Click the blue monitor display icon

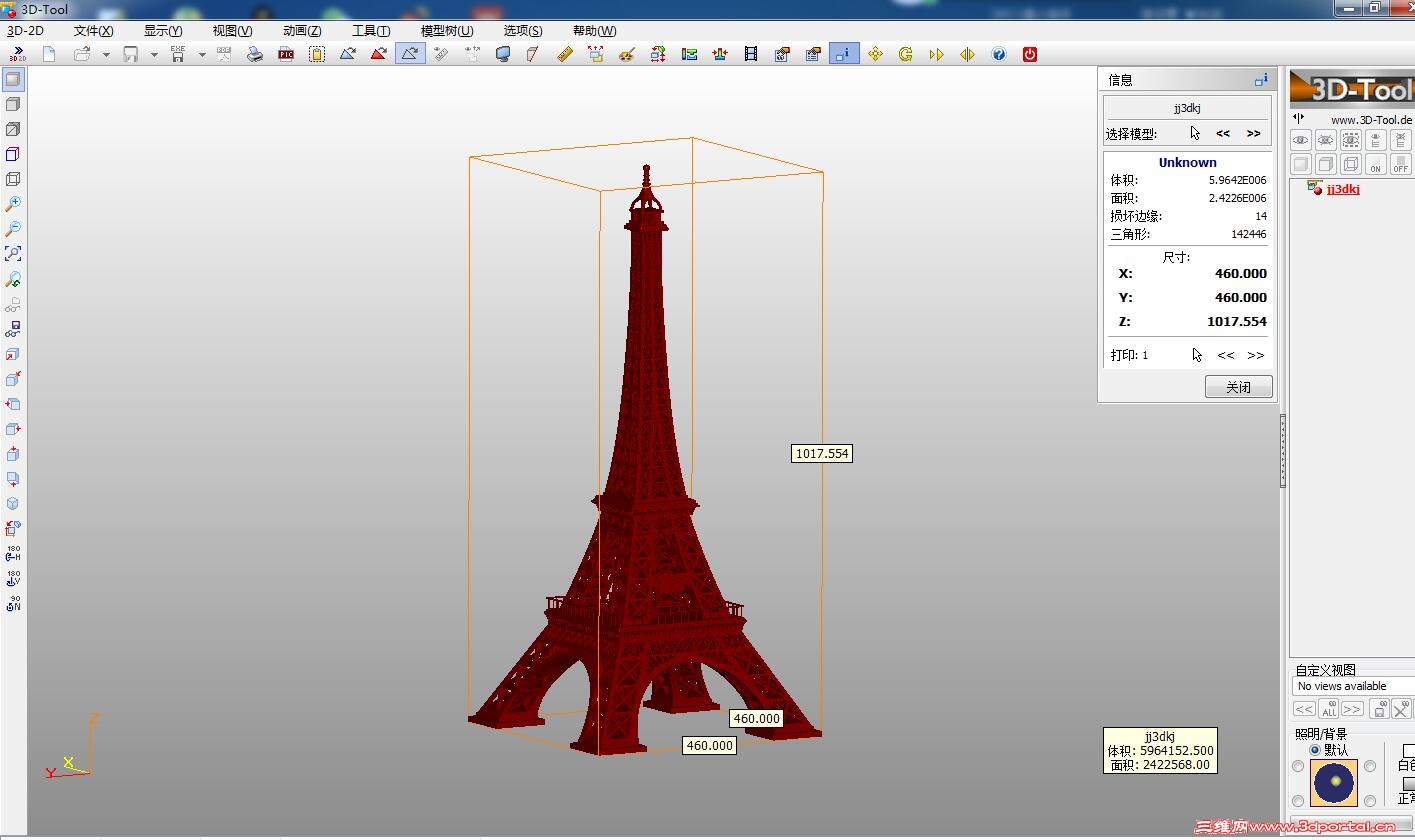(503, 54)
